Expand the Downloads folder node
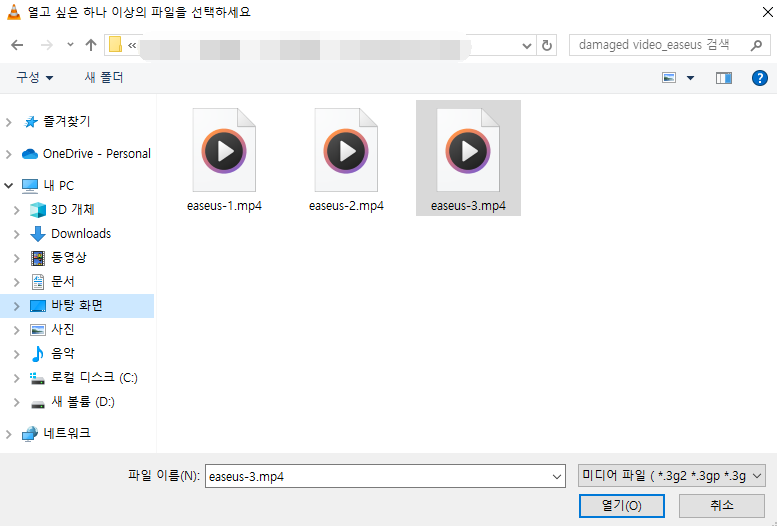 [16, 234]
